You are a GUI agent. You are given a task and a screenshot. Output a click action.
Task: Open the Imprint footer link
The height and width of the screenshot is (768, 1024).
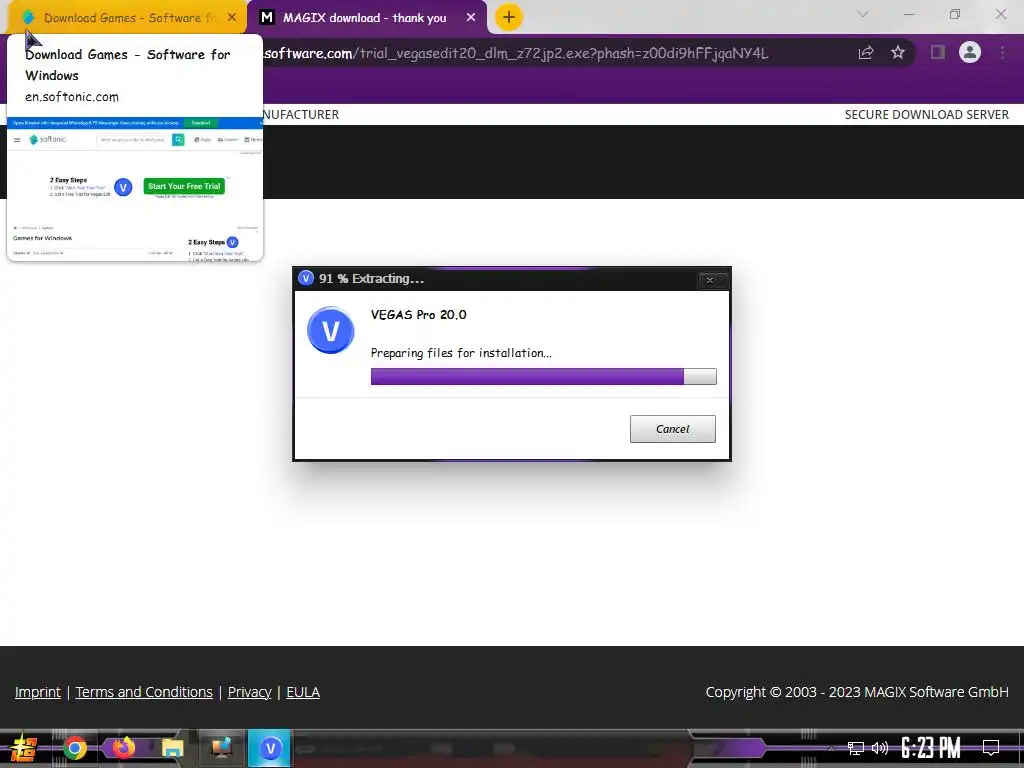(x=38, y=692)
